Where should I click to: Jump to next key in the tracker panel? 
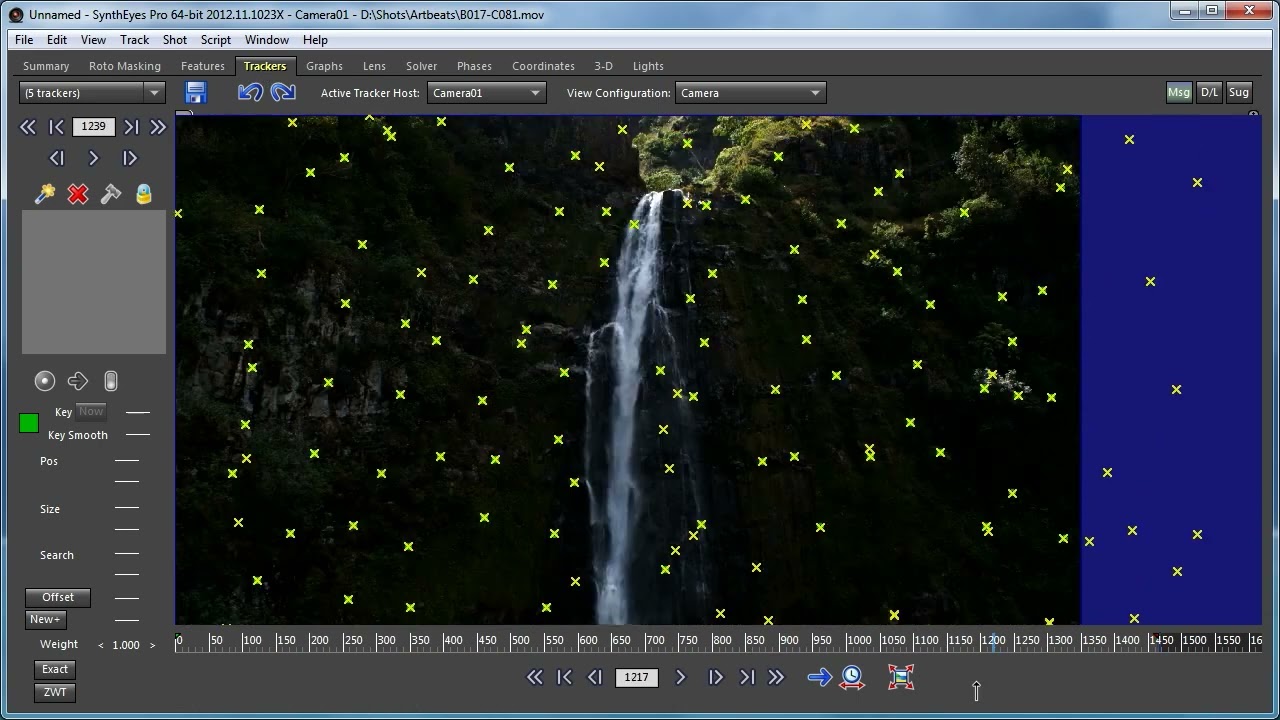[x=131, y=127]
